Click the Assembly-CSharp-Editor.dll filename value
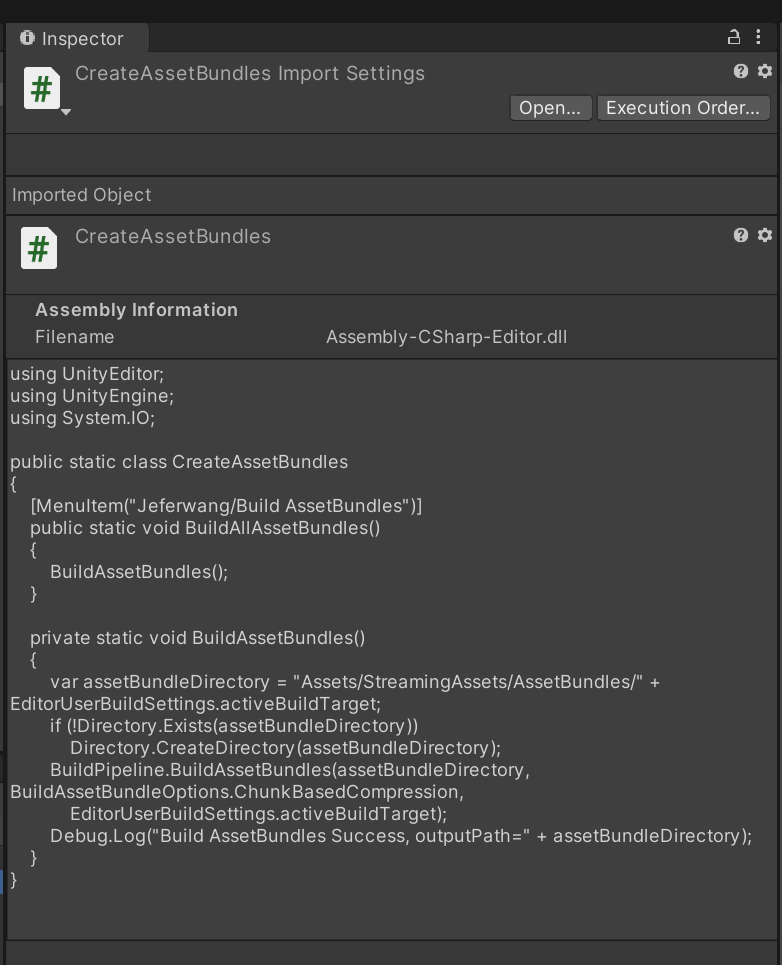 coord(446,337)
